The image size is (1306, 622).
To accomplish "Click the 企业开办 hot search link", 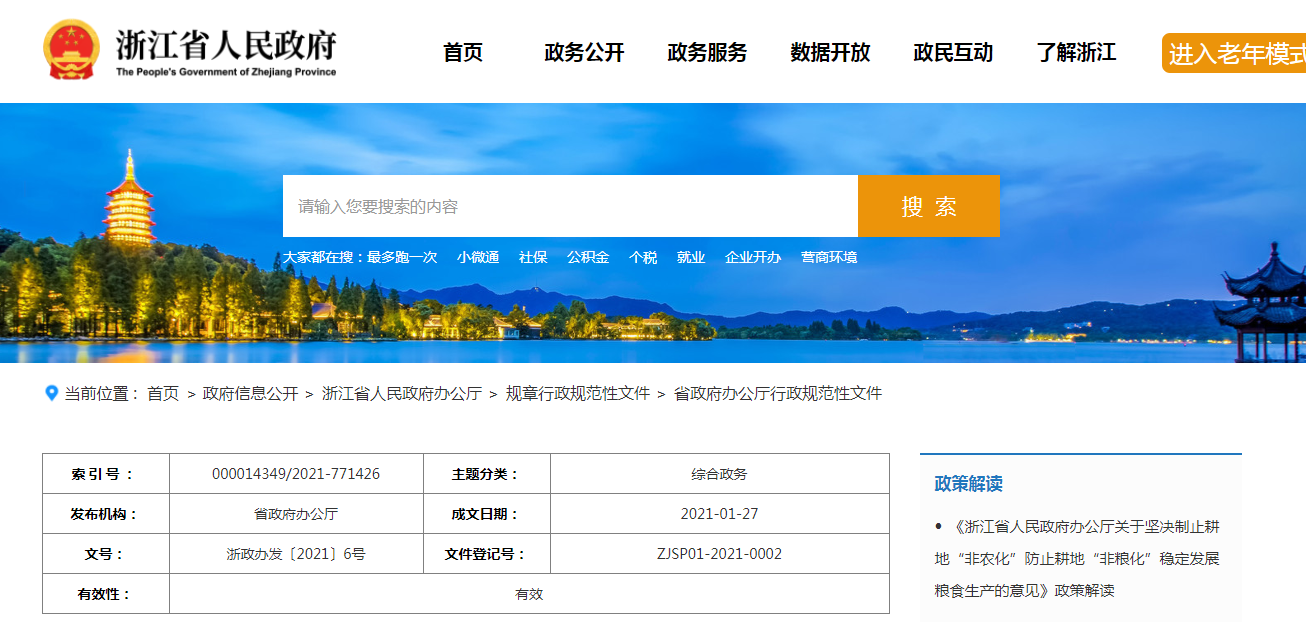I will pyautogui.click(x=753, y=257).
